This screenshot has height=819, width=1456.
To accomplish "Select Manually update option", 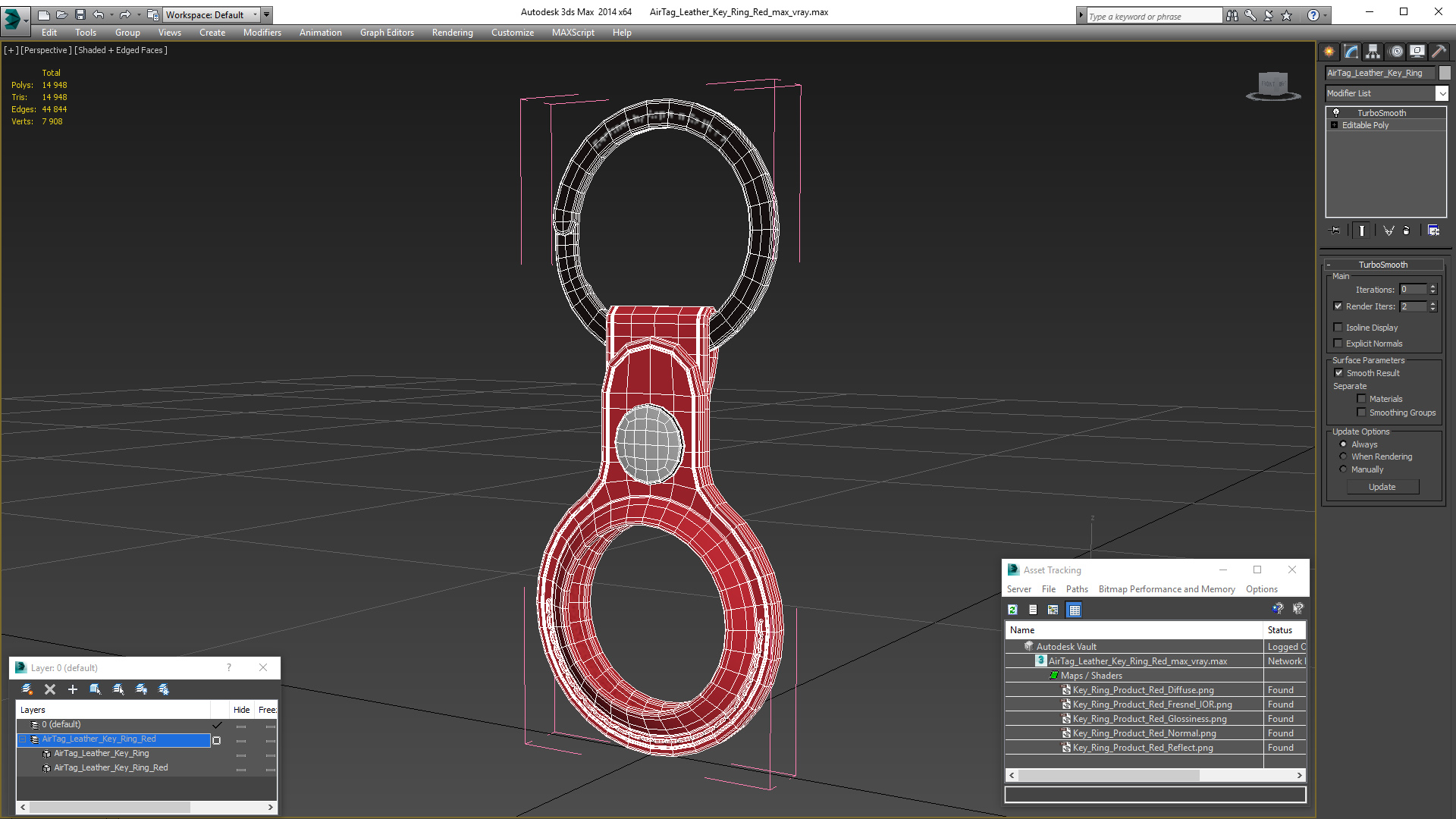I will (x=1343, y=469).
